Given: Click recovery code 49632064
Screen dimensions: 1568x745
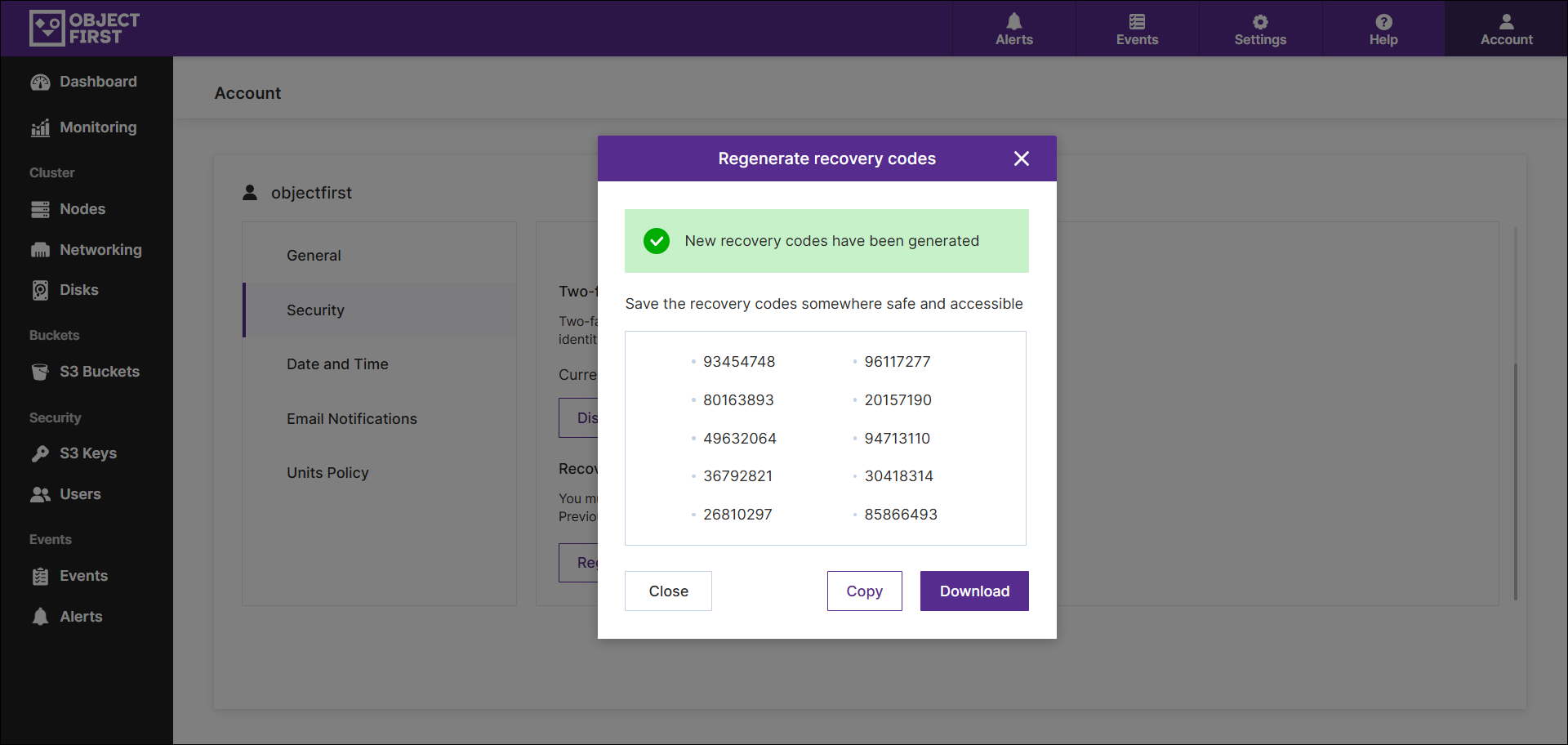Looking at the screenshot, I should click(x=740, y=439).
